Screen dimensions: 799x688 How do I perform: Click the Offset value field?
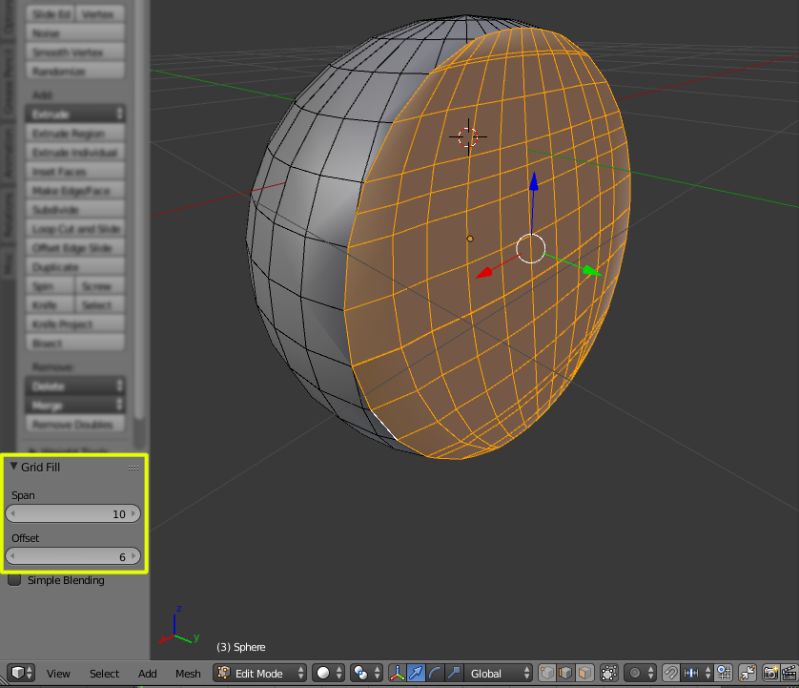[x=73, y=557]
